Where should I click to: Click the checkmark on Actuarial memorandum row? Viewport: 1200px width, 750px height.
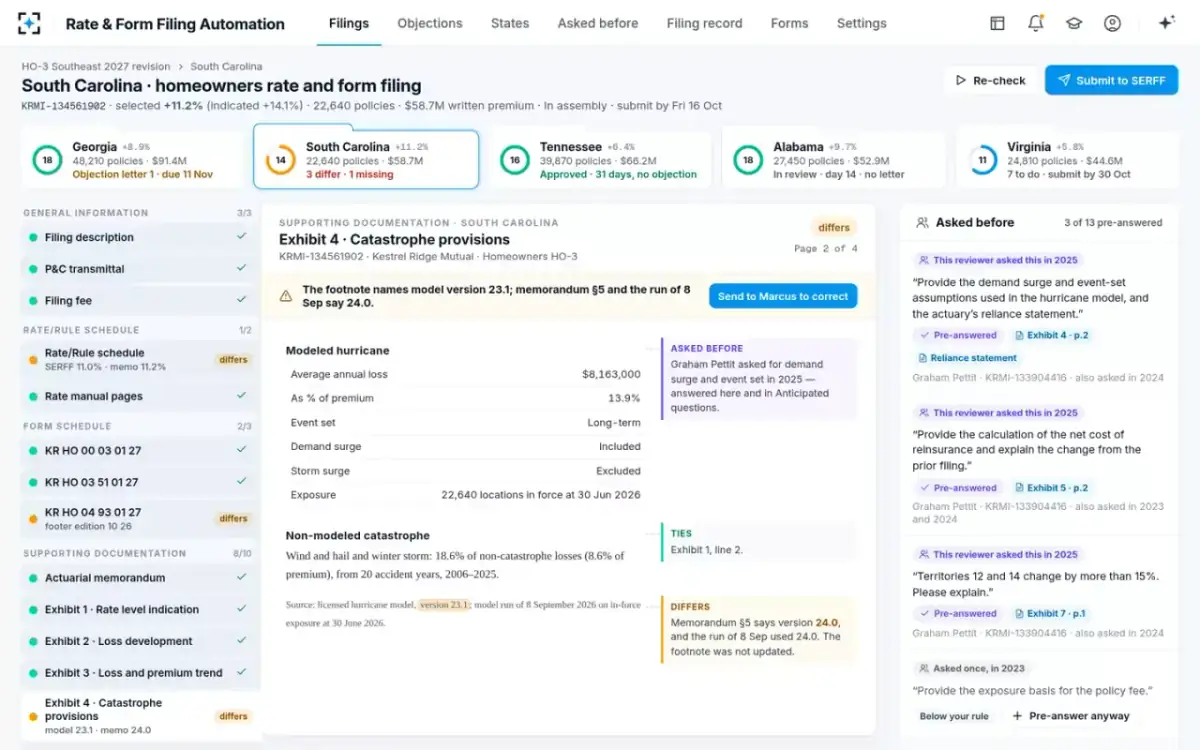(x=241, y=577)
